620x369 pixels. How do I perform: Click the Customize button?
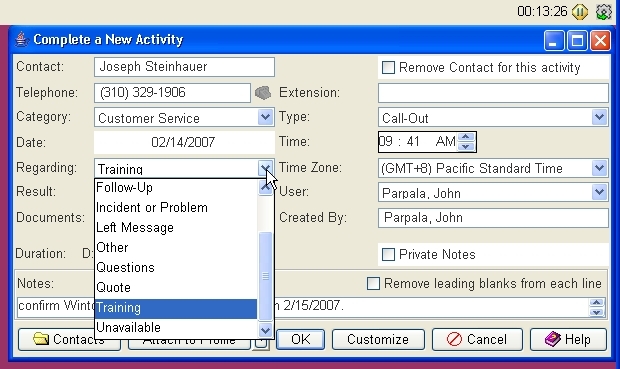pyautogui.click(x=378, y=339)
